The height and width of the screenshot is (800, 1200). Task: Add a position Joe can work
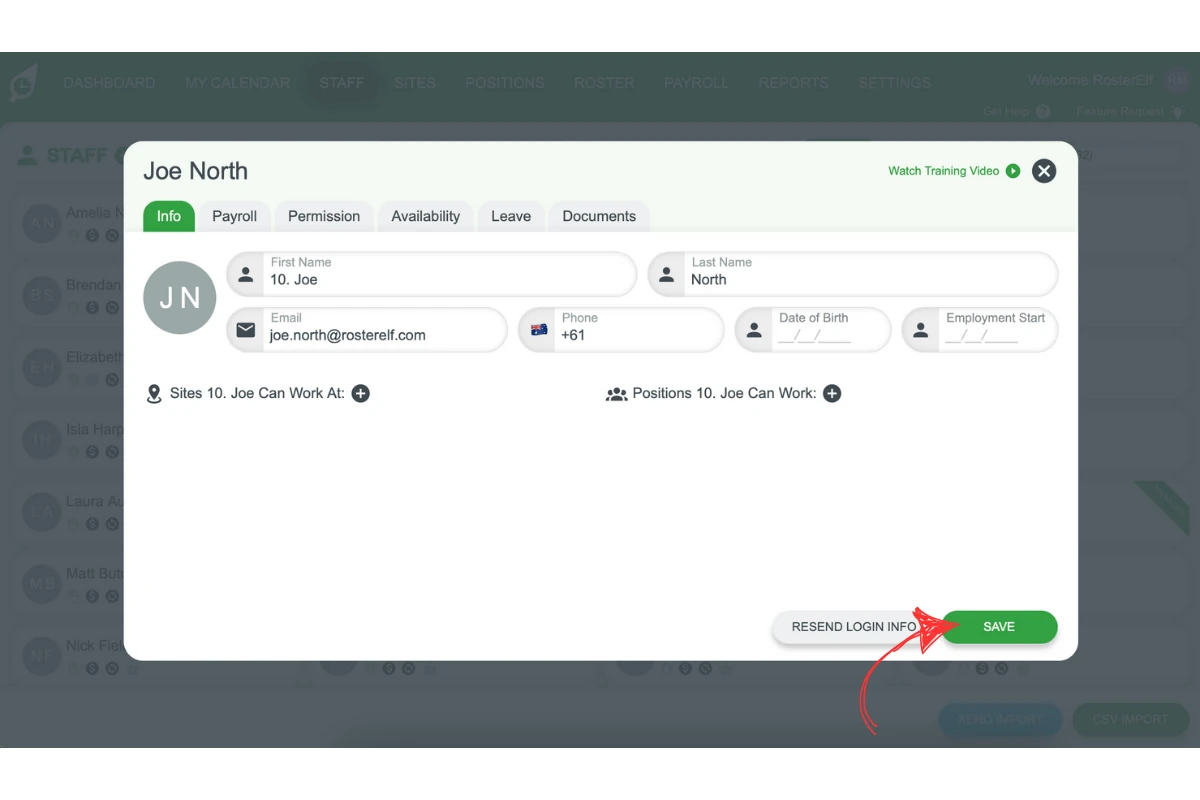[x=832, y=394]
